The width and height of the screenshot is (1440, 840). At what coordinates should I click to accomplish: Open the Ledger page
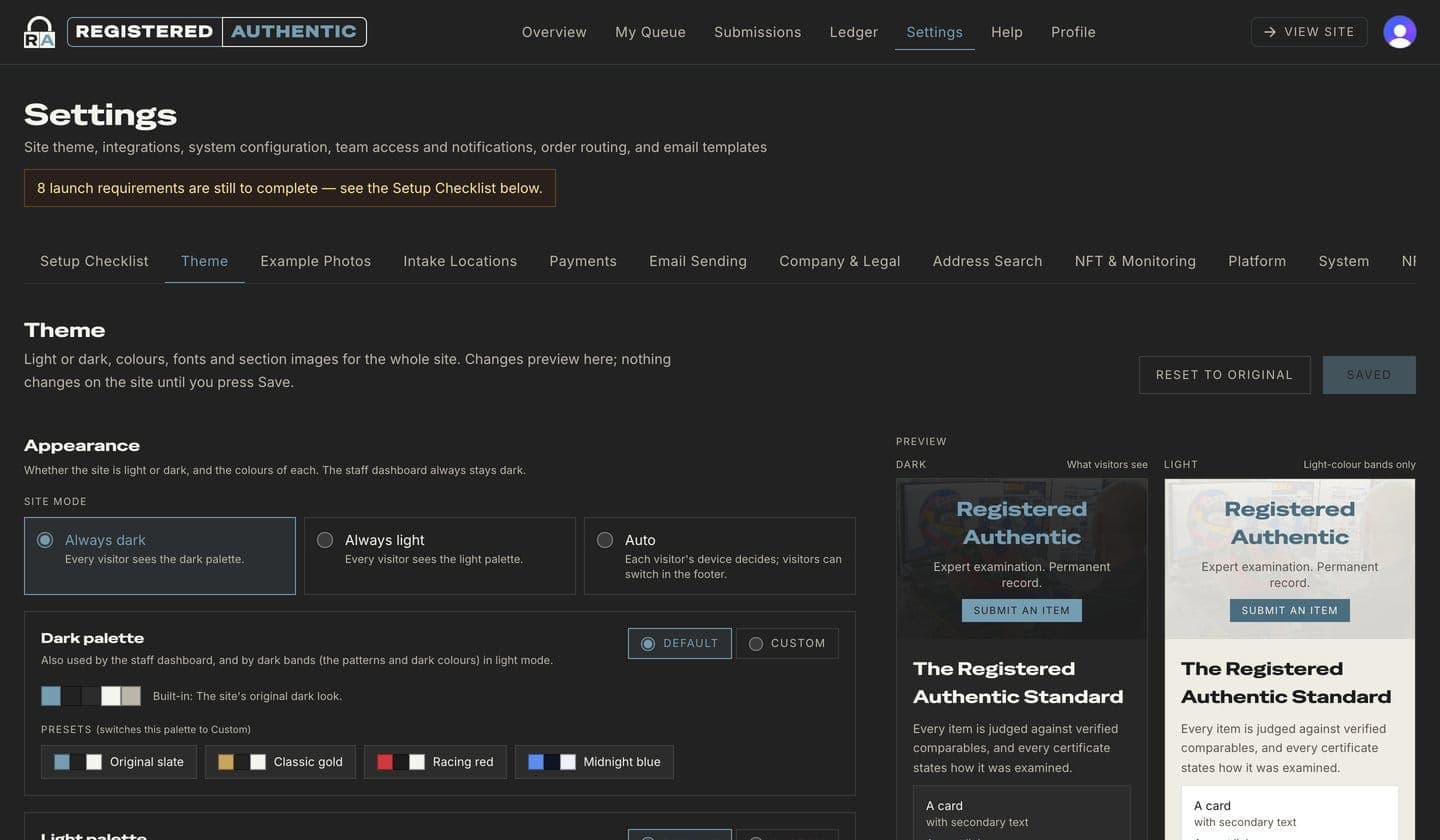(854, 32)
